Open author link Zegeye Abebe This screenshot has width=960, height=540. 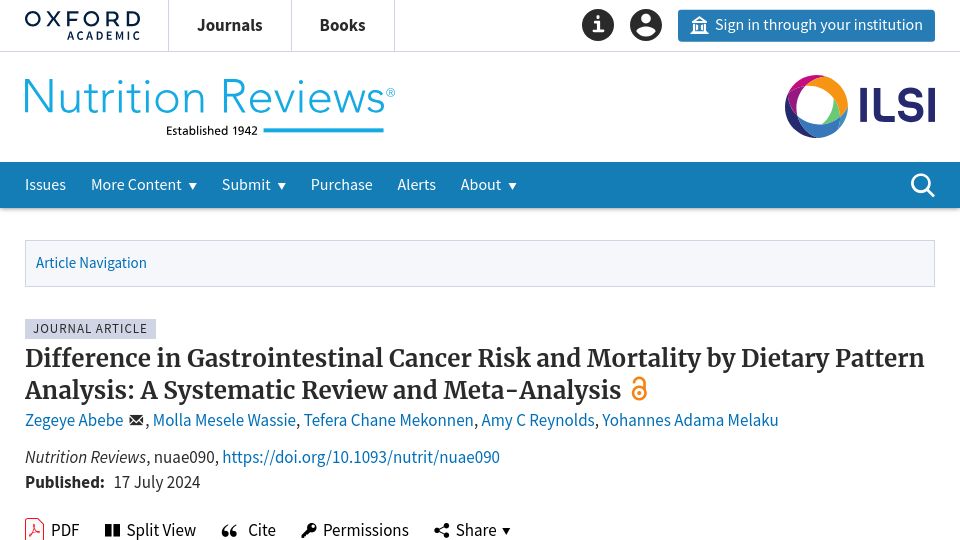pos(74,421)
